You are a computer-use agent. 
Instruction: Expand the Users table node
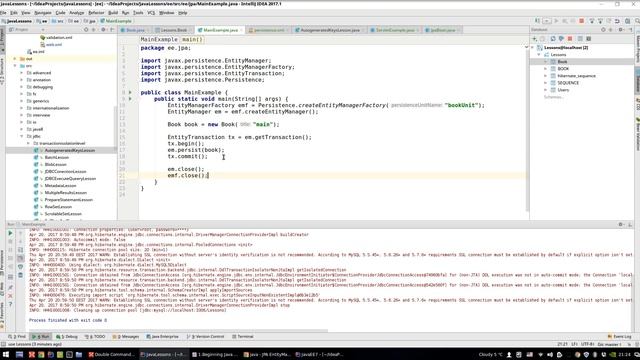[545, 90]
